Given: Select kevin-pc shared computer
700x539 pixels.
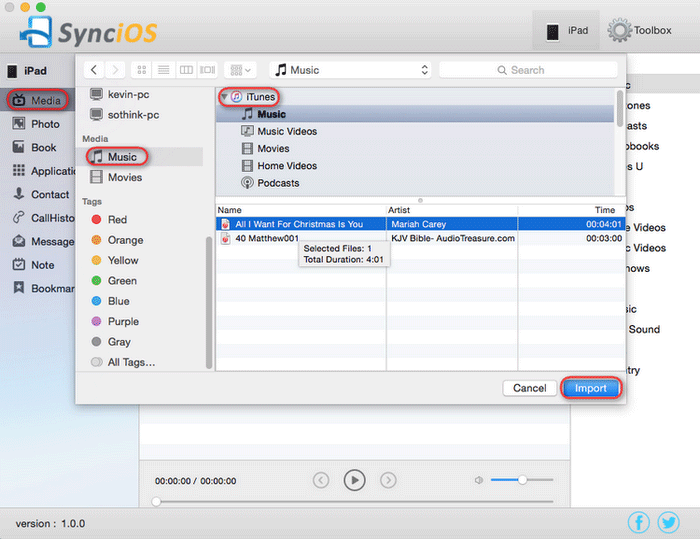Looking at the screenshot, I should pos(120,94).
